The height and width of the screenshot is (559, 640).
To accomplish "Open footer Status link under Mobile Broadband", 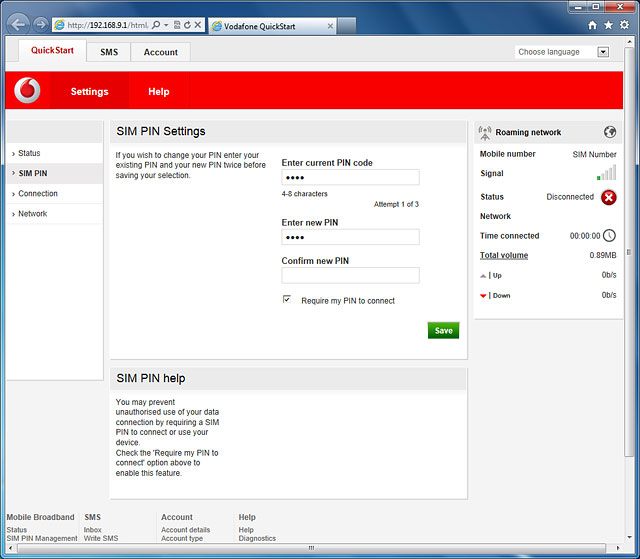I will point(17,530).
